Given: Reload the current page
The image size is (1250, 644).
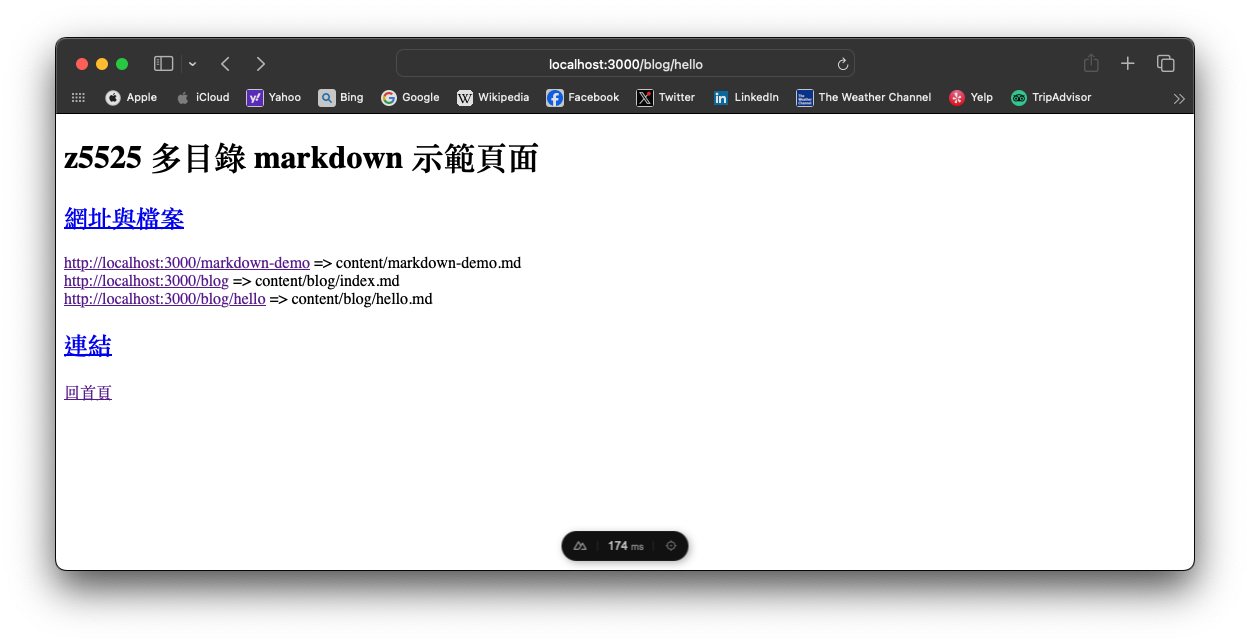Looking at the screenshot, I should pos(842,63).
